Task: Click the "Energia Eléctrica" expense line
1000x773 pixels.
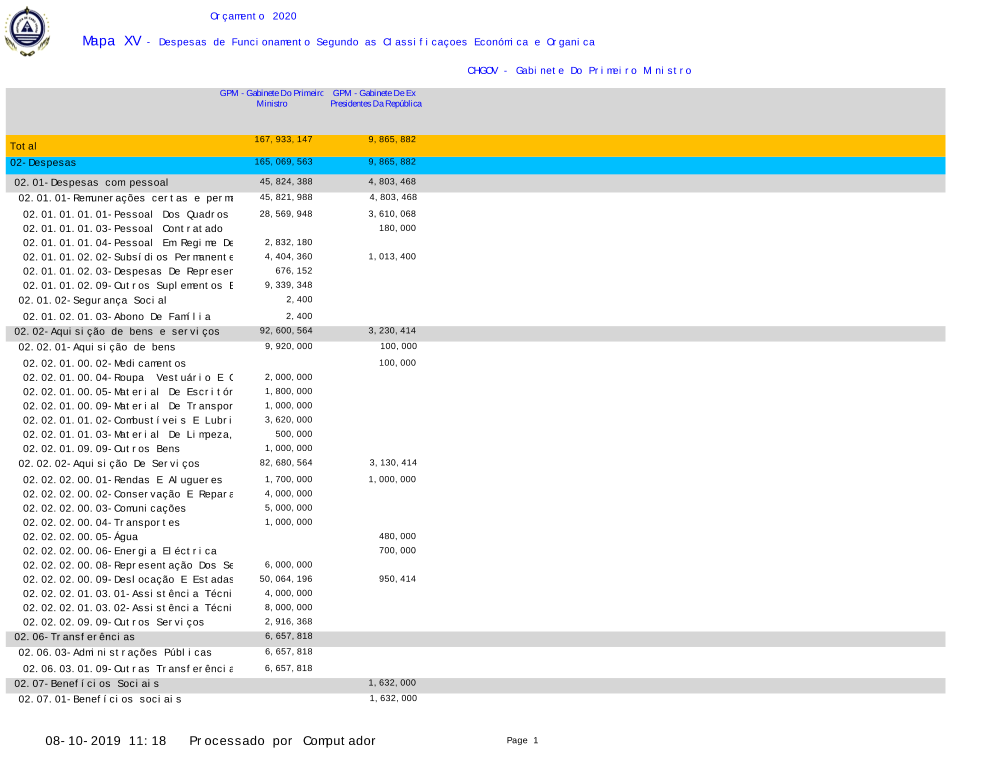Action: [x=120, y=552]
